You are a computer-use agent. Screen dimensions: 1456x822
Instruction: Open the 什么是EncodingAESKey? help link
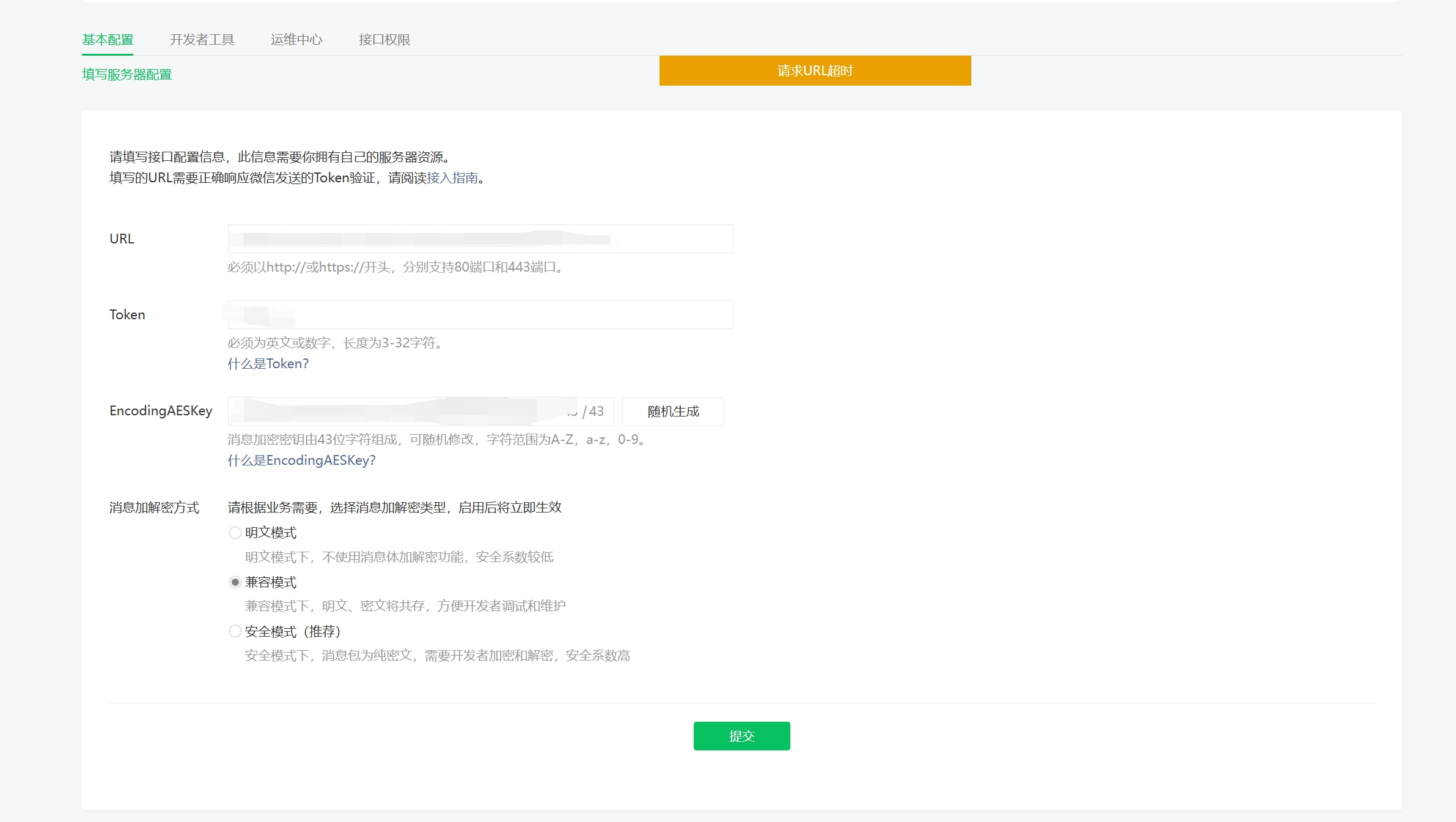tap(301, 461)
